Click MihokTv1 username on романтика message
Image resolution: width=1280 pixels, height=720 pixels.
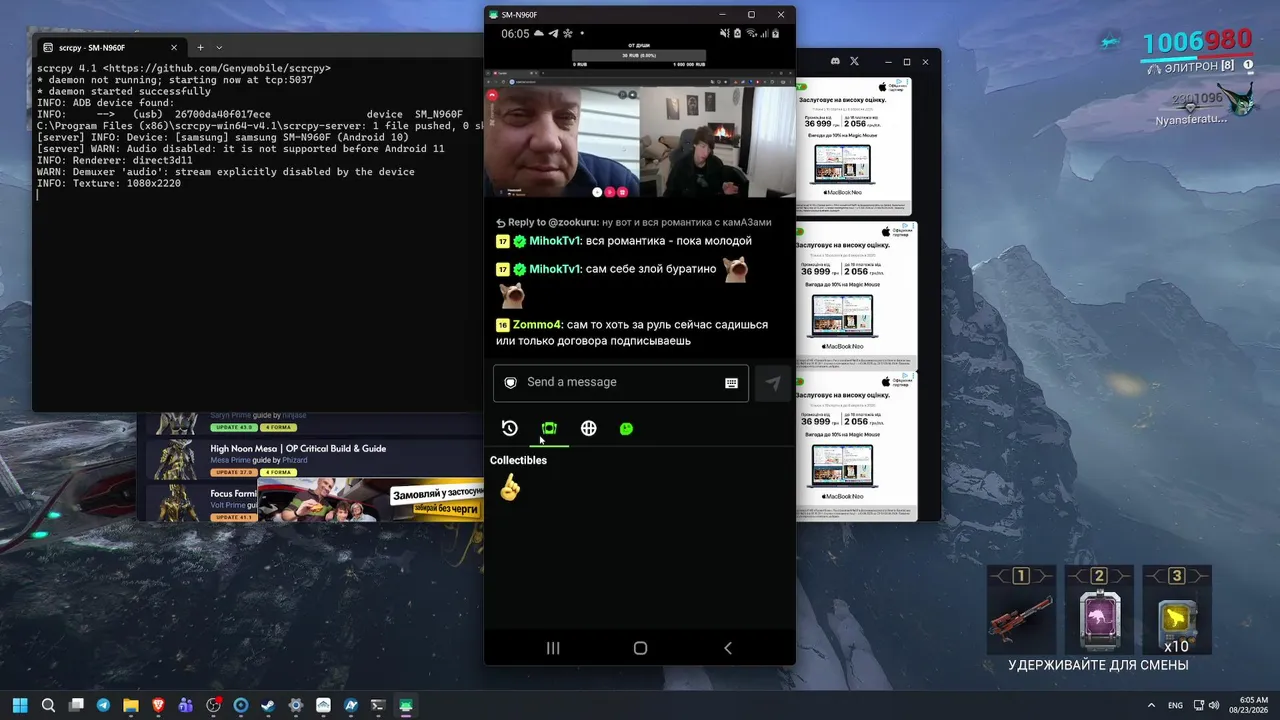555,241
